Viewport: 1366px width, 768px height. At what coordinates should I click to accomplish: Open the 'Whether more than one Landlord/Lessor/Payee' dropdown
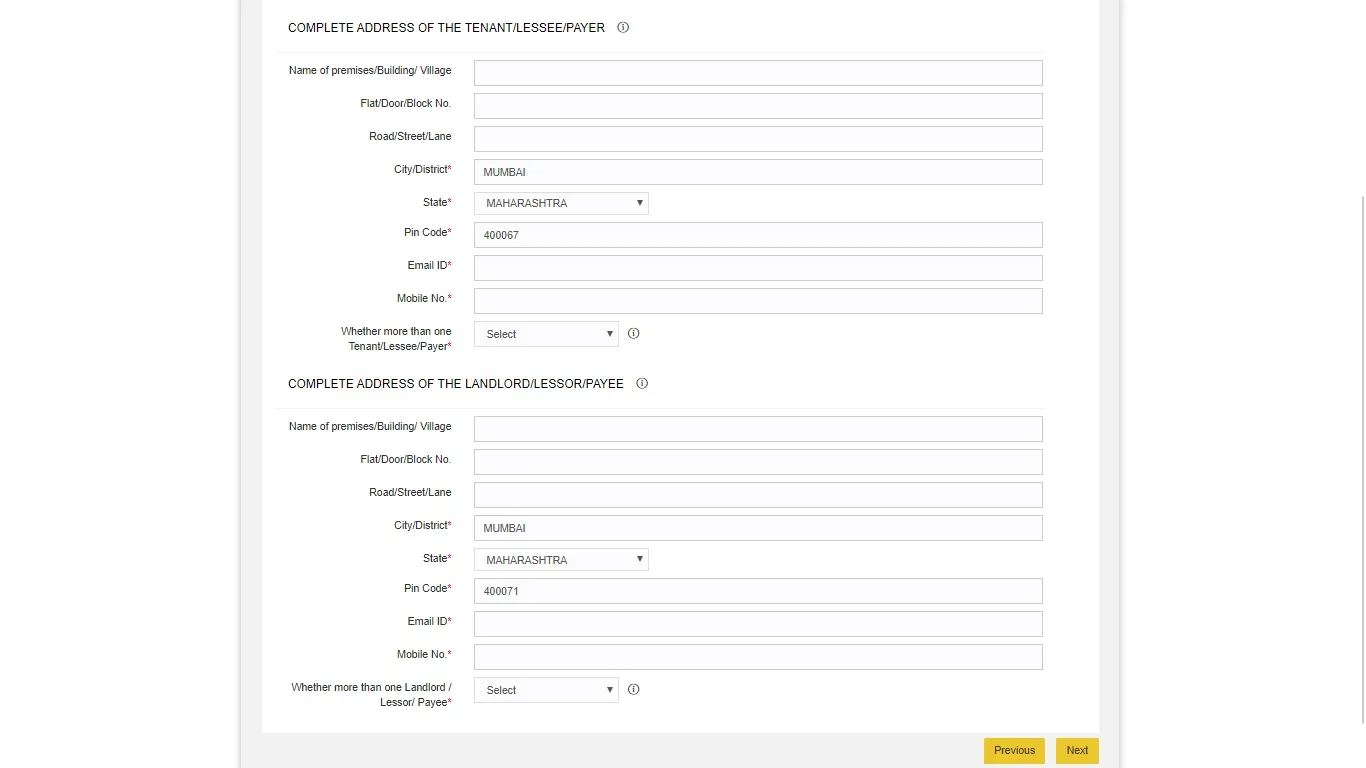pyautogui.click(x=546, y=690)
